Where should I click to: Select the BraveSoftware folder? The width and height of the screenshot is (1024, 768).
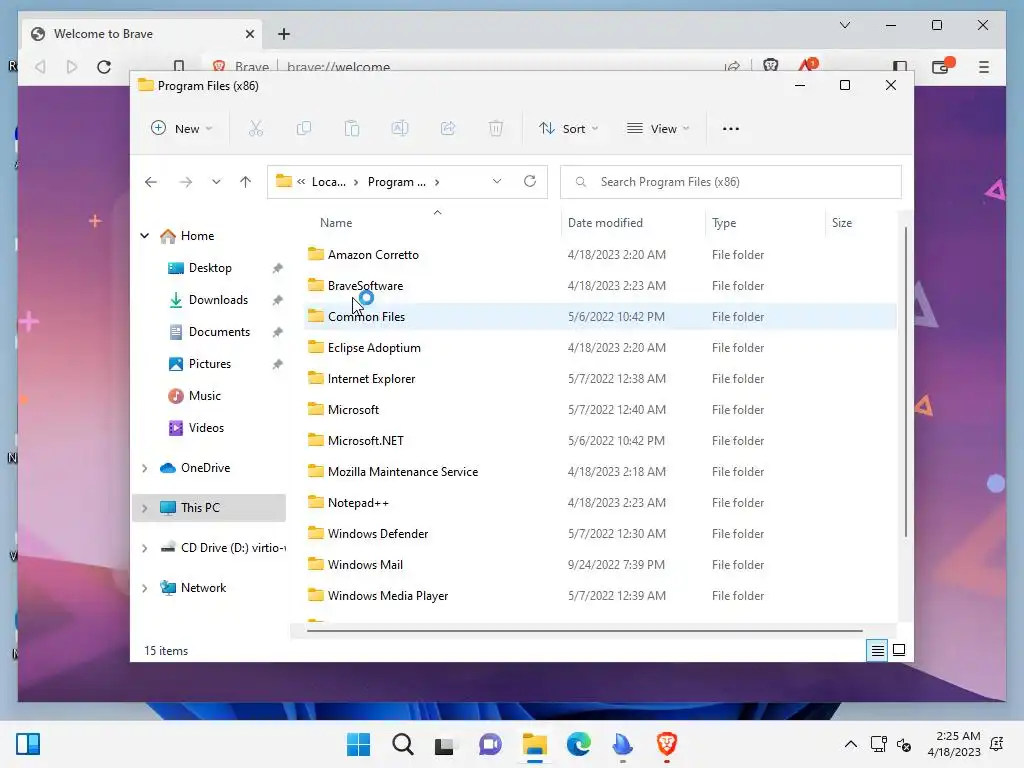pyautogui.click(x=600, y=285)
